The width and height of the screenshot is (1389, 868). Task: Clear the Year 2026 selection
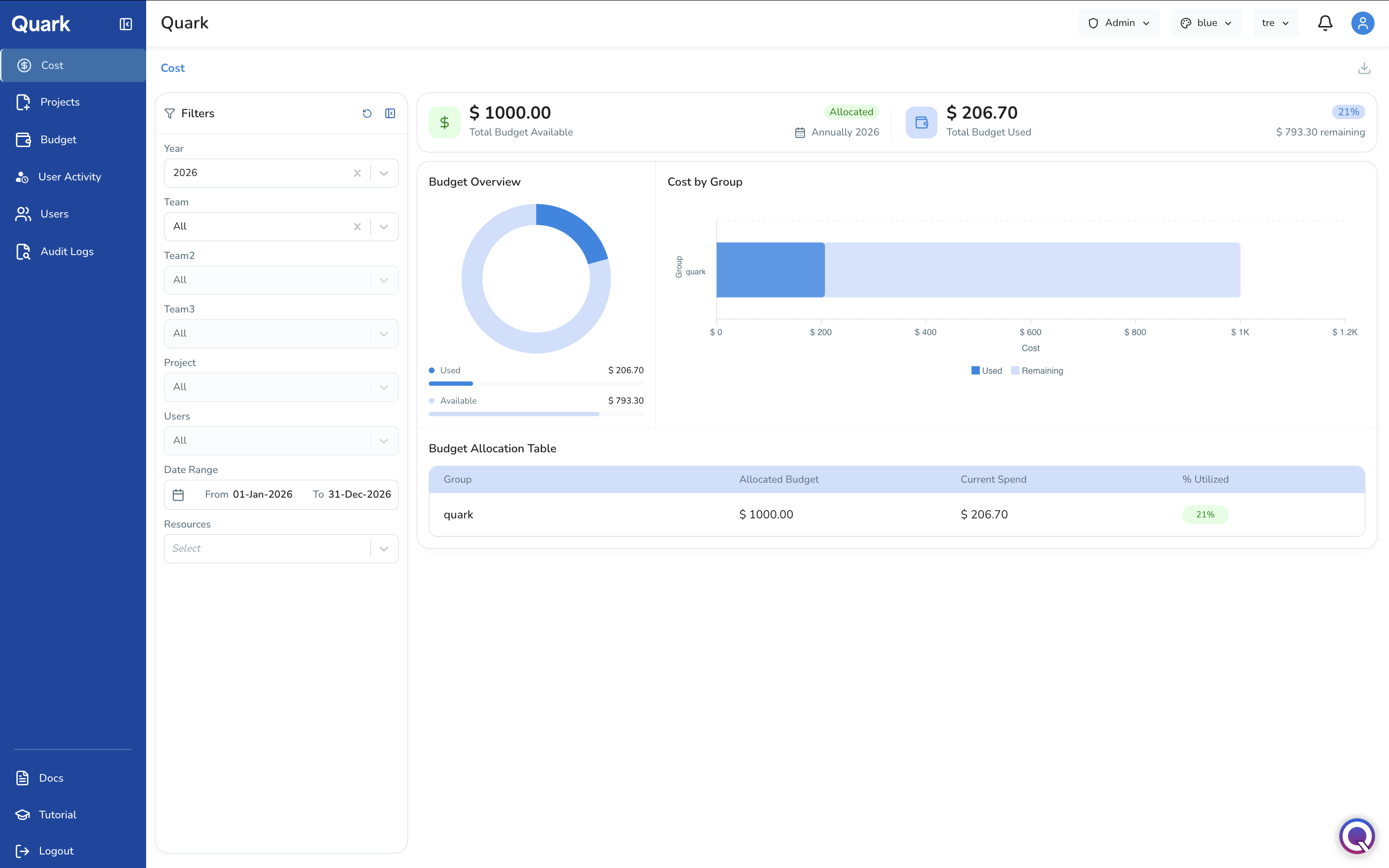357,173
